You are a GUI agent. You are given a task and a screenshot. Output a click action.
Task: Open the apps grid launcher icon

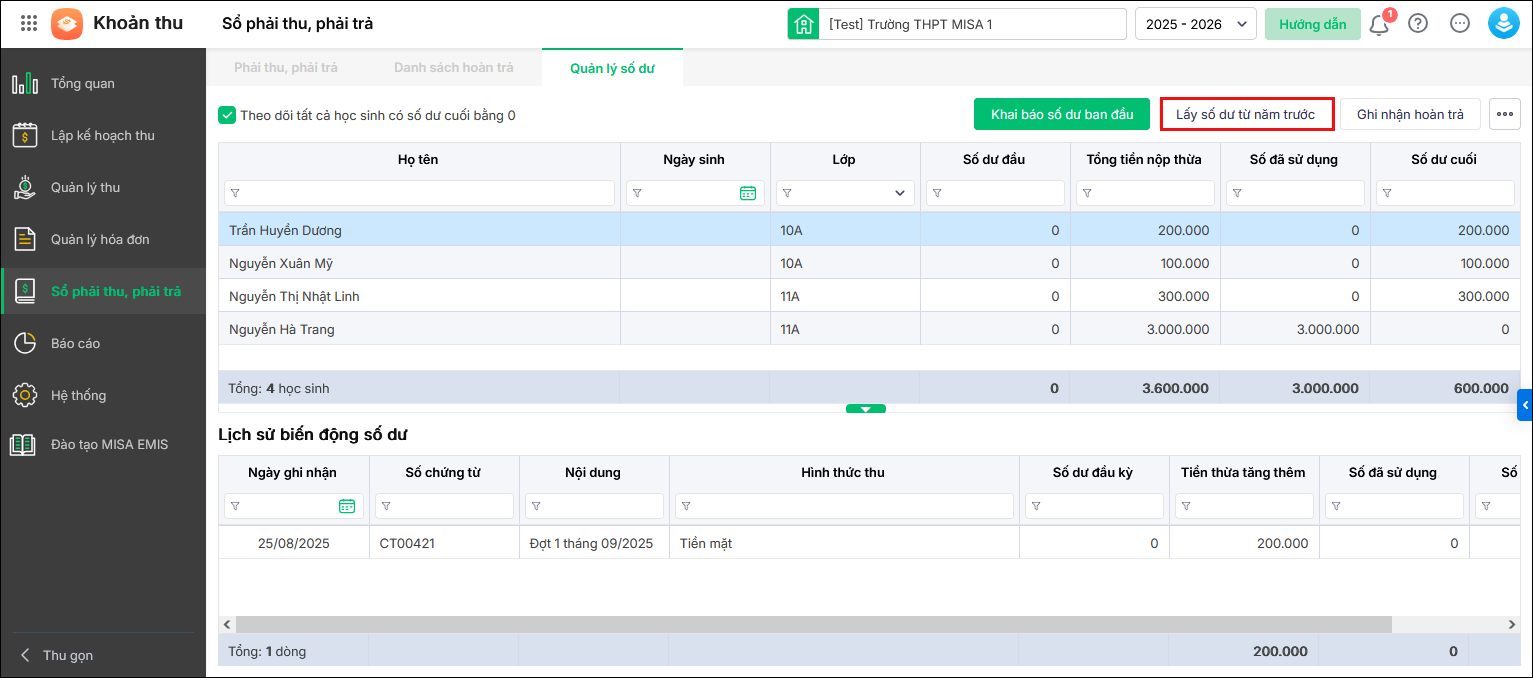click(29, 23)
